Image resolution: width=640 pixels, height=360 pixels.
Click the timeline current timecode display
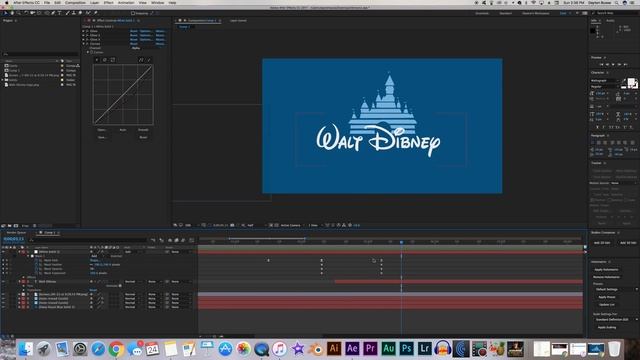tap(13, 239)
